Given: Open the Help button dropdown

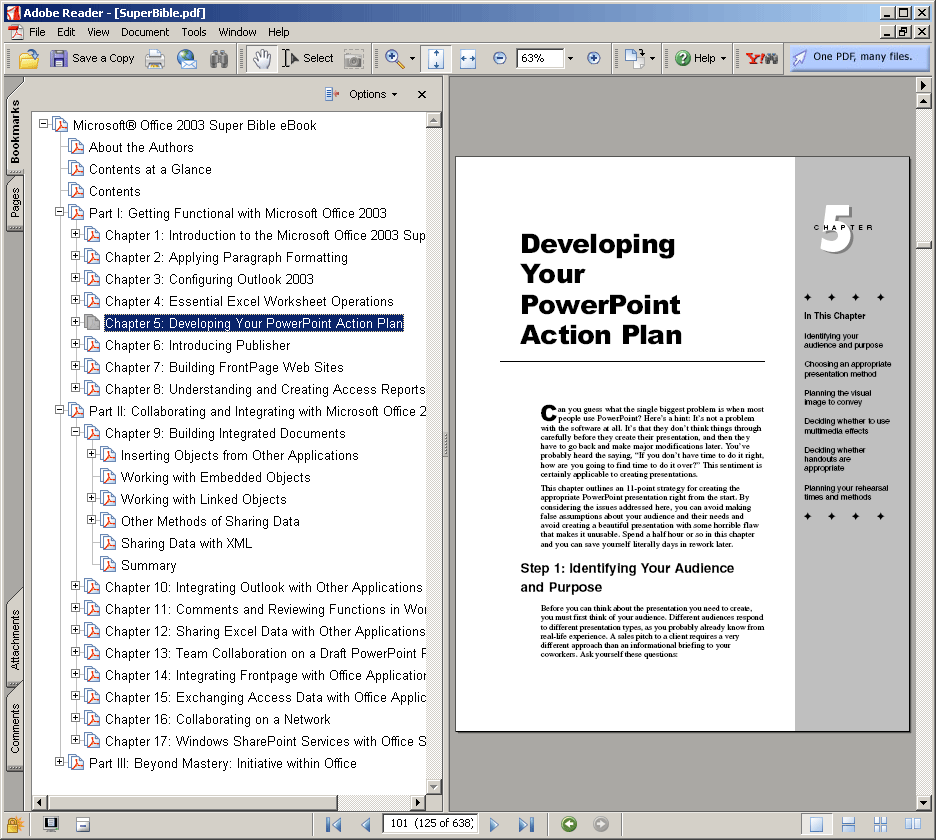Looking at the screenshot, I should [x=723, y=59].
